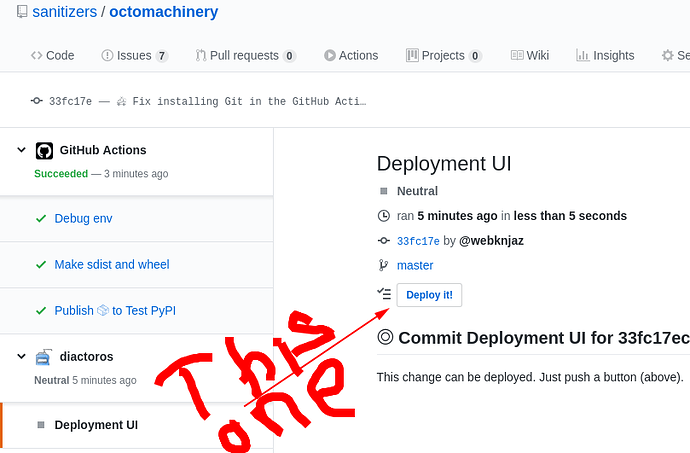Click the Wiki book icon
690x453 pixels.
[x=517, y=55]
